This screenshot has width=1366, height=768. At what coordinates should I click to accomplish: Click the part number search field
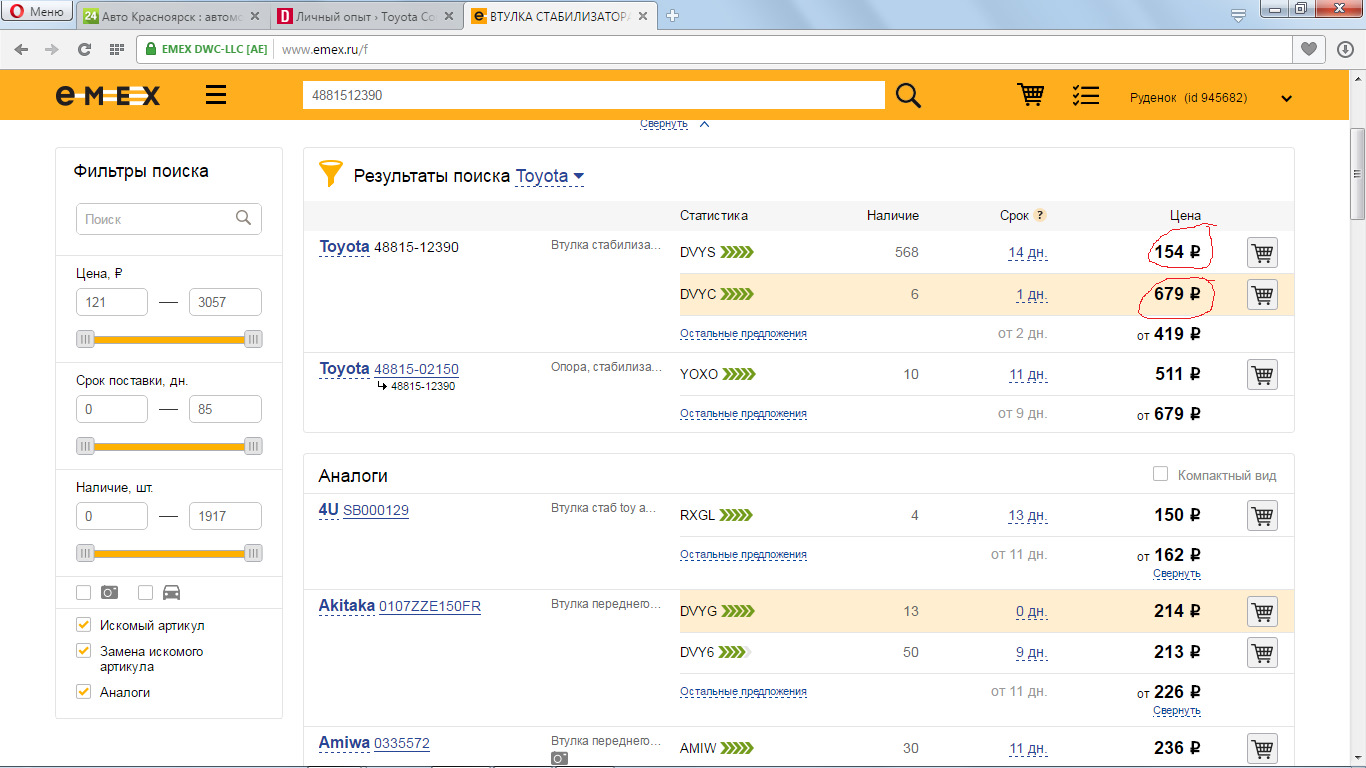click(x=593, y=95)
